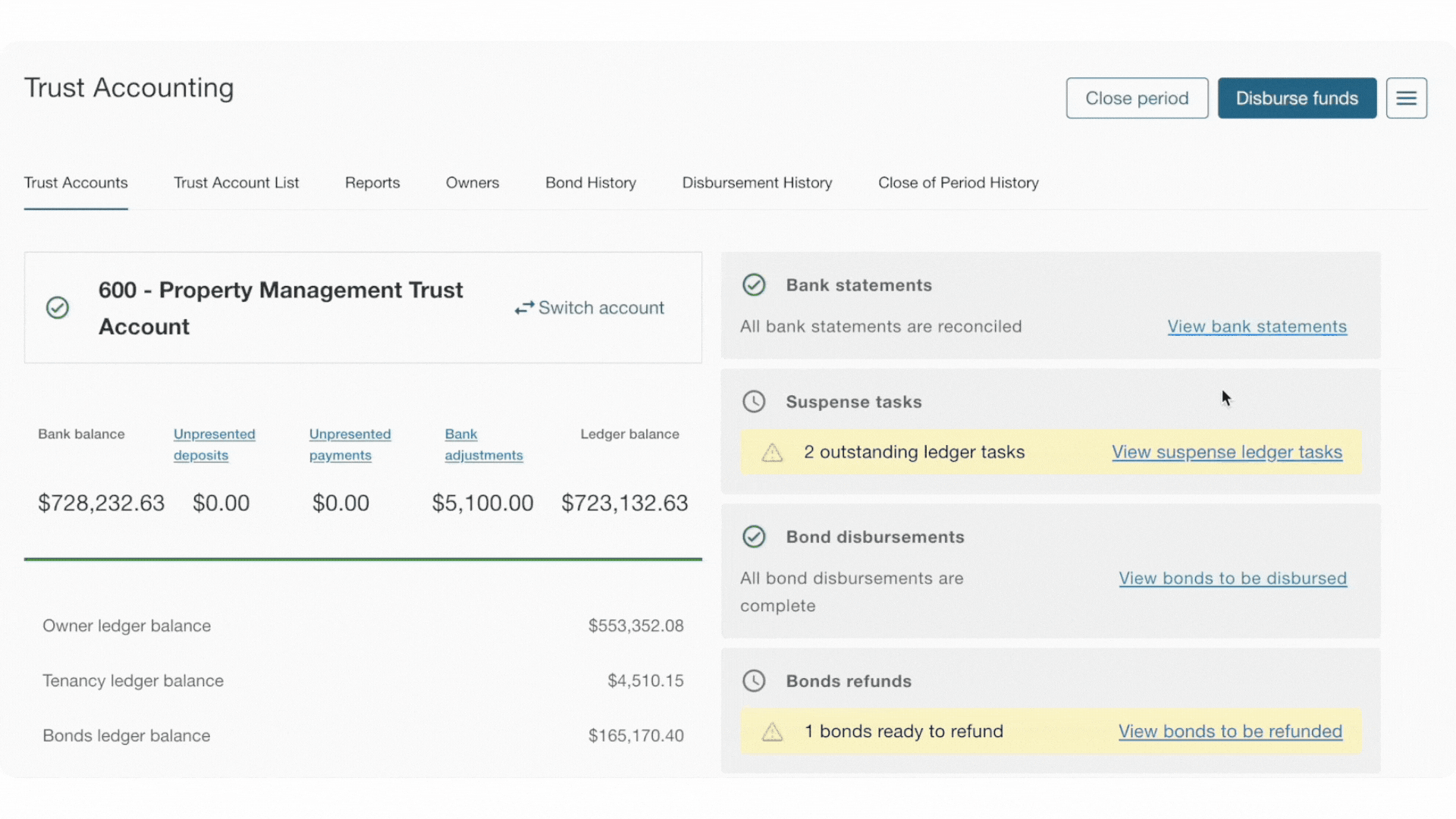The width and height of the screenshot is (1456, 819).
Task: Click the Suspense tasks clock icon
Action: click(754, 401)
